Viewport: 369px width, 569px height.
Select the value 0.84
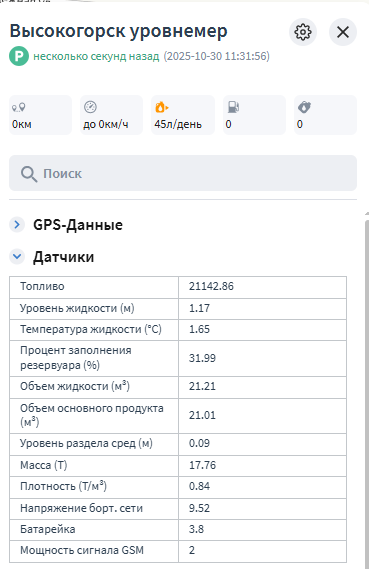[x=199, y=486]
